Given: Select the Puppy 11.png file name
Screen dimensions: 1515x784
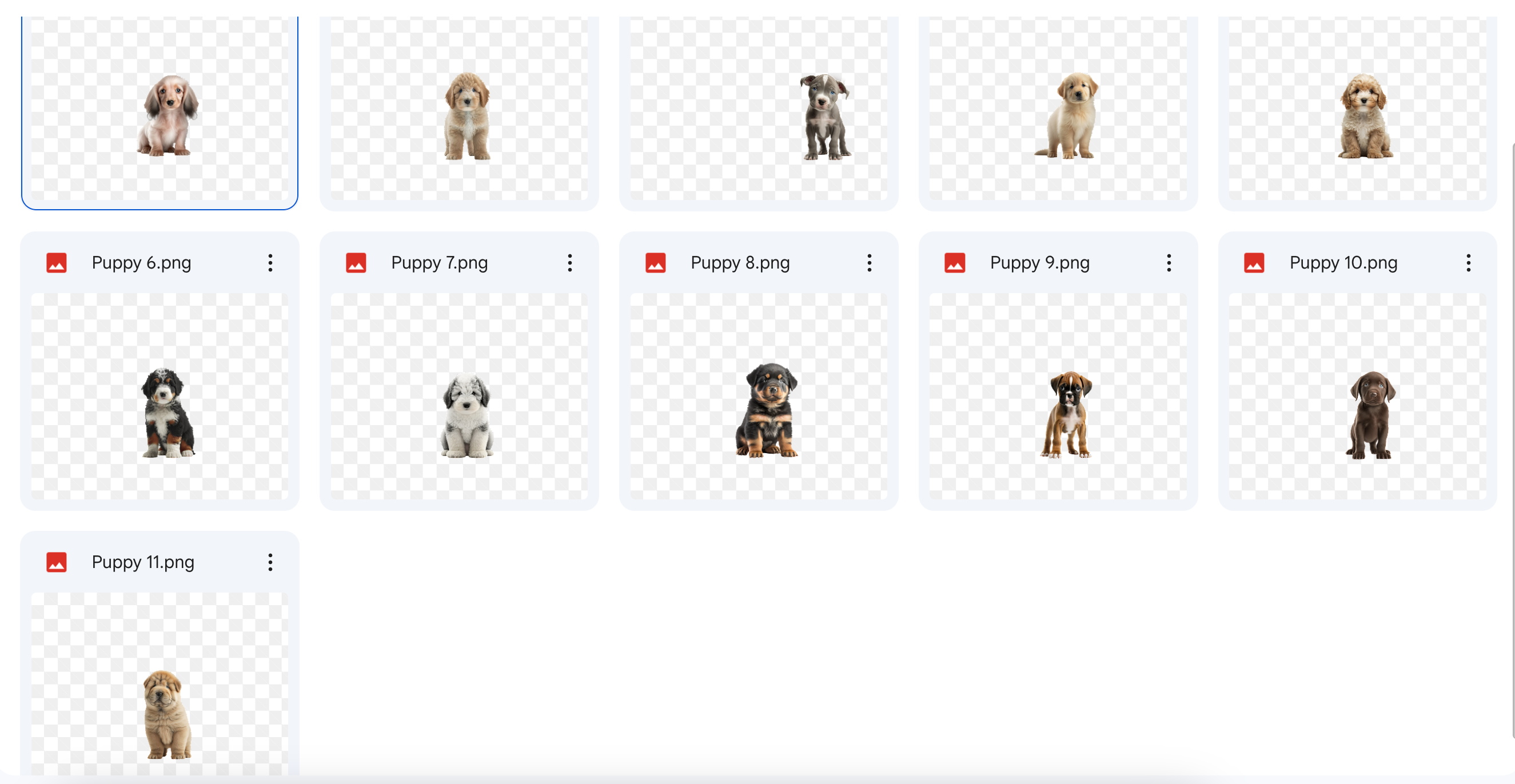Looking at the screenshot, I should [143, 562].
